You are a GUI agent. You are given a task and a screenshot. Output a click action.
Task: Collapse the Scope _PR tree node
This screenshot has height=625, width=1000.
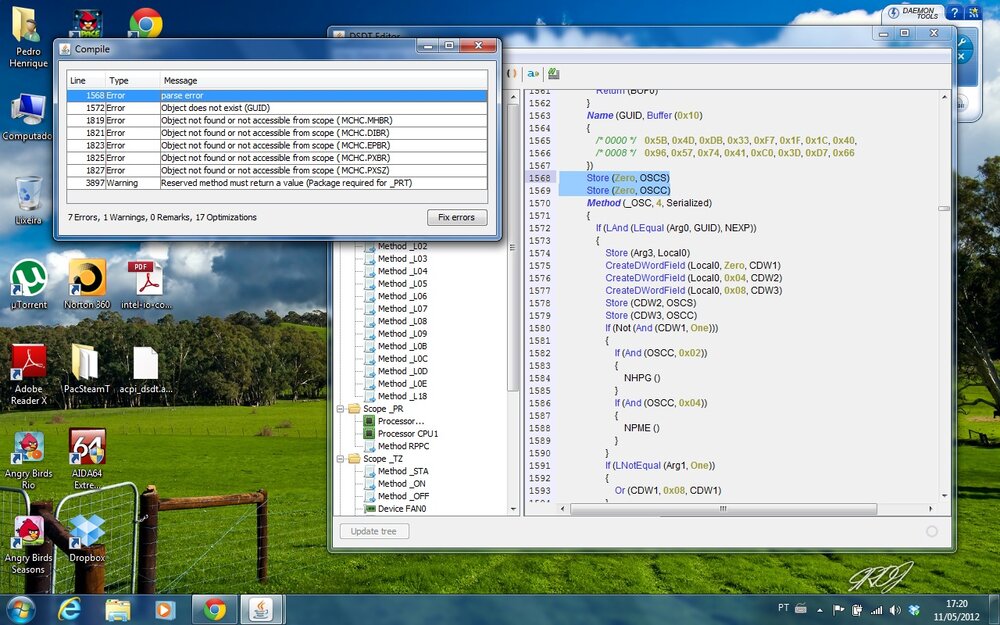click(x=341, y=409)
